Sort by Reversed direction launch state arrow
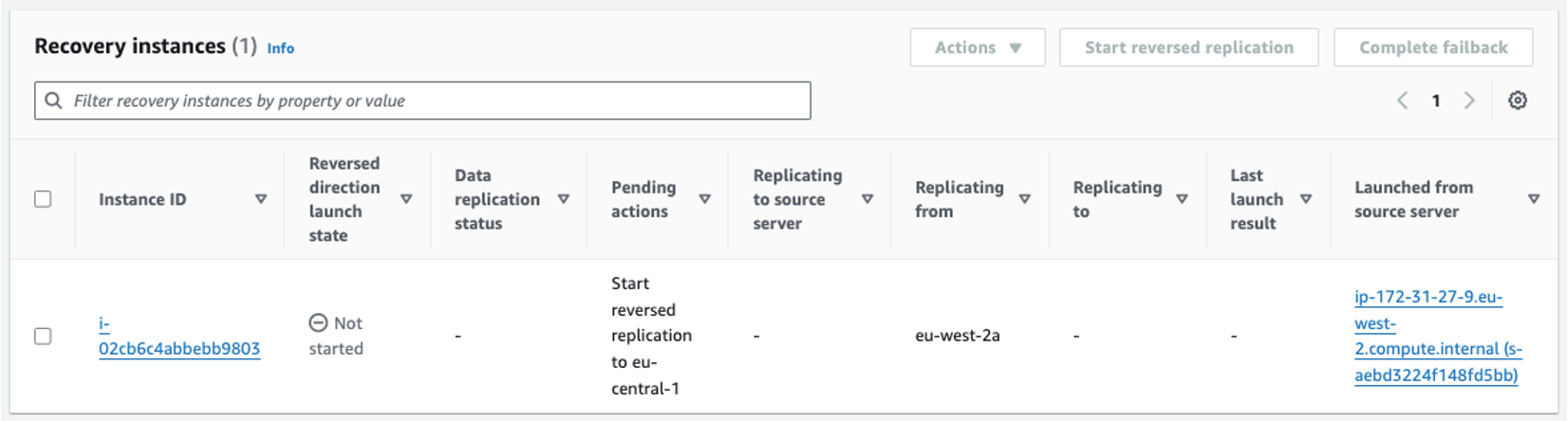Image resolution: width=1568 pixels, height=421 pixels. coord(406,199)
